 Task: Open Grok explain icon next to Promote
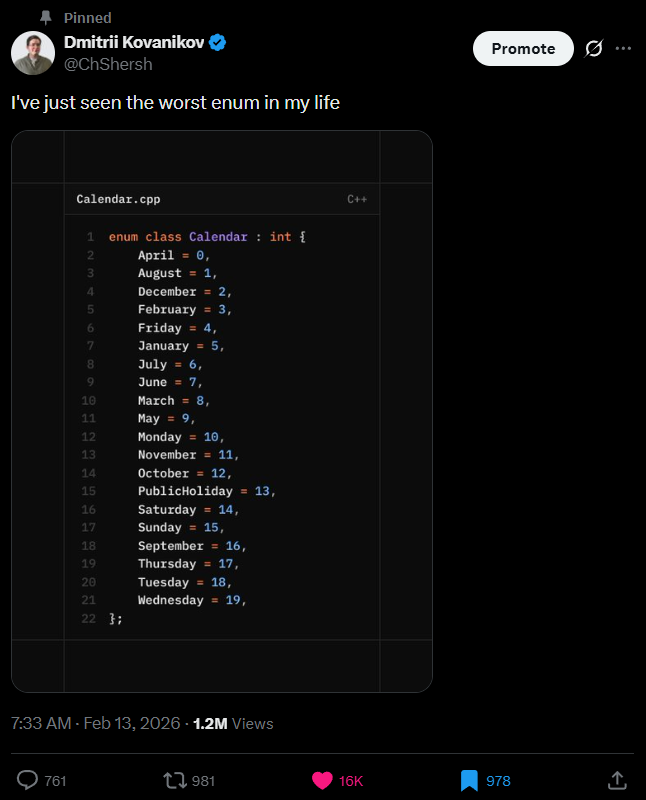click(593, 48)
